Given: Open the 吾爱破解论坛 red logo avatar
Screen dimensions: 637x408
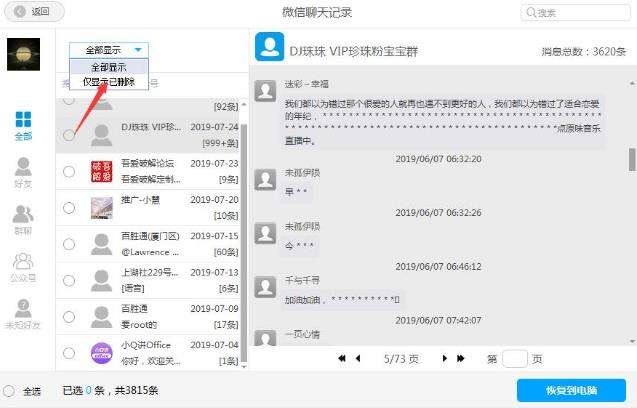Looking at the screenshot, I should pyautogui.click(x=102, y=171).
